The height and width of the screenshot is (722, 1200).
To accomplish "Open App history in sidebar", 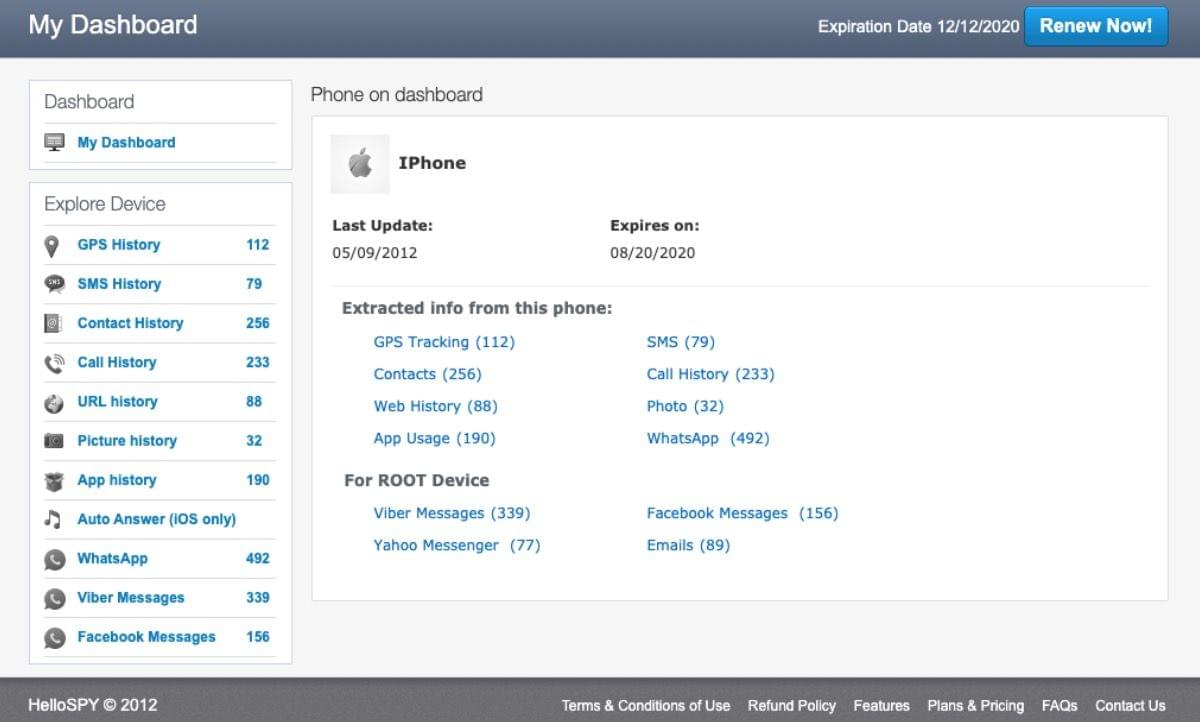I will [x=117, y=479].
